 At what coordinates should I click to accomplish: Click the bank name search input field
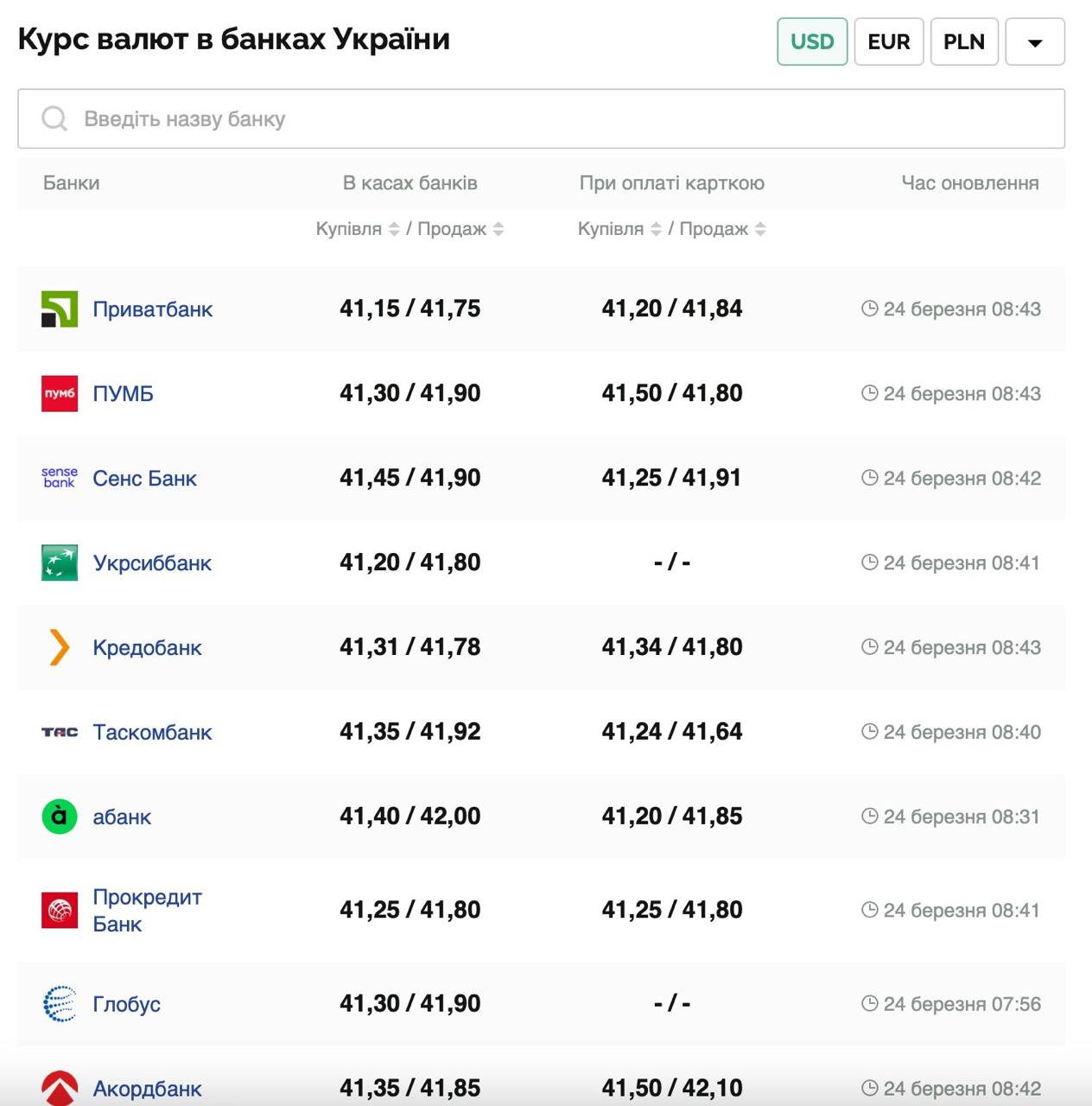click(x=346, y=118)
